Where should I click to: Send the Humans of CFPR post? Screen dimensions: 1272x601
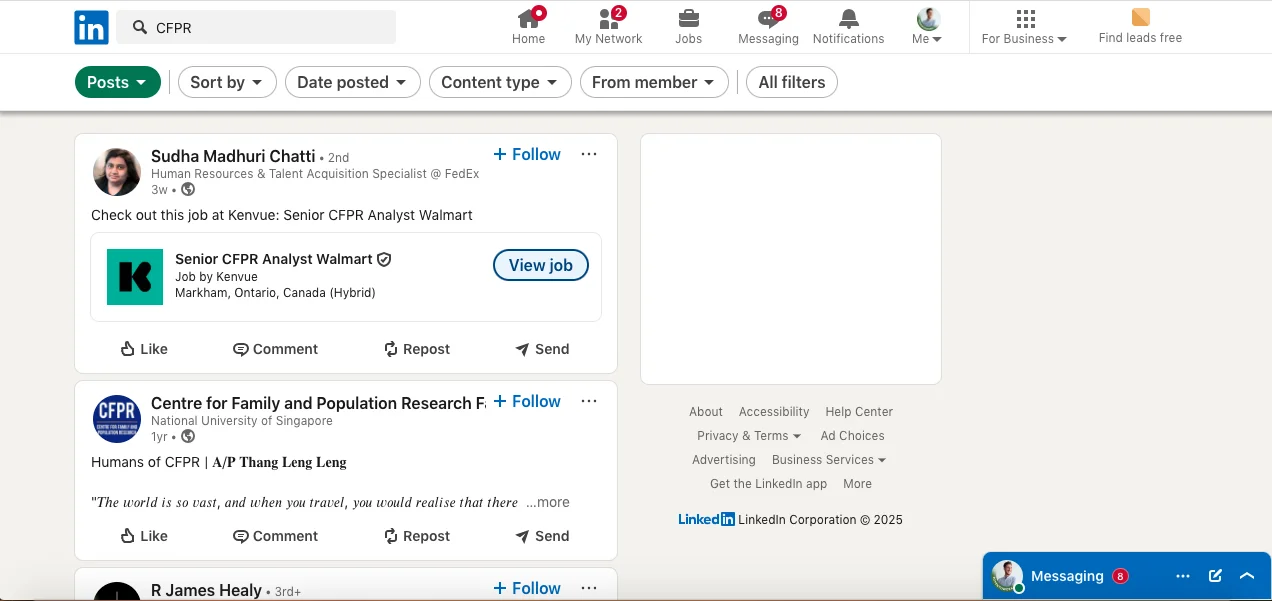pos(542,536)
